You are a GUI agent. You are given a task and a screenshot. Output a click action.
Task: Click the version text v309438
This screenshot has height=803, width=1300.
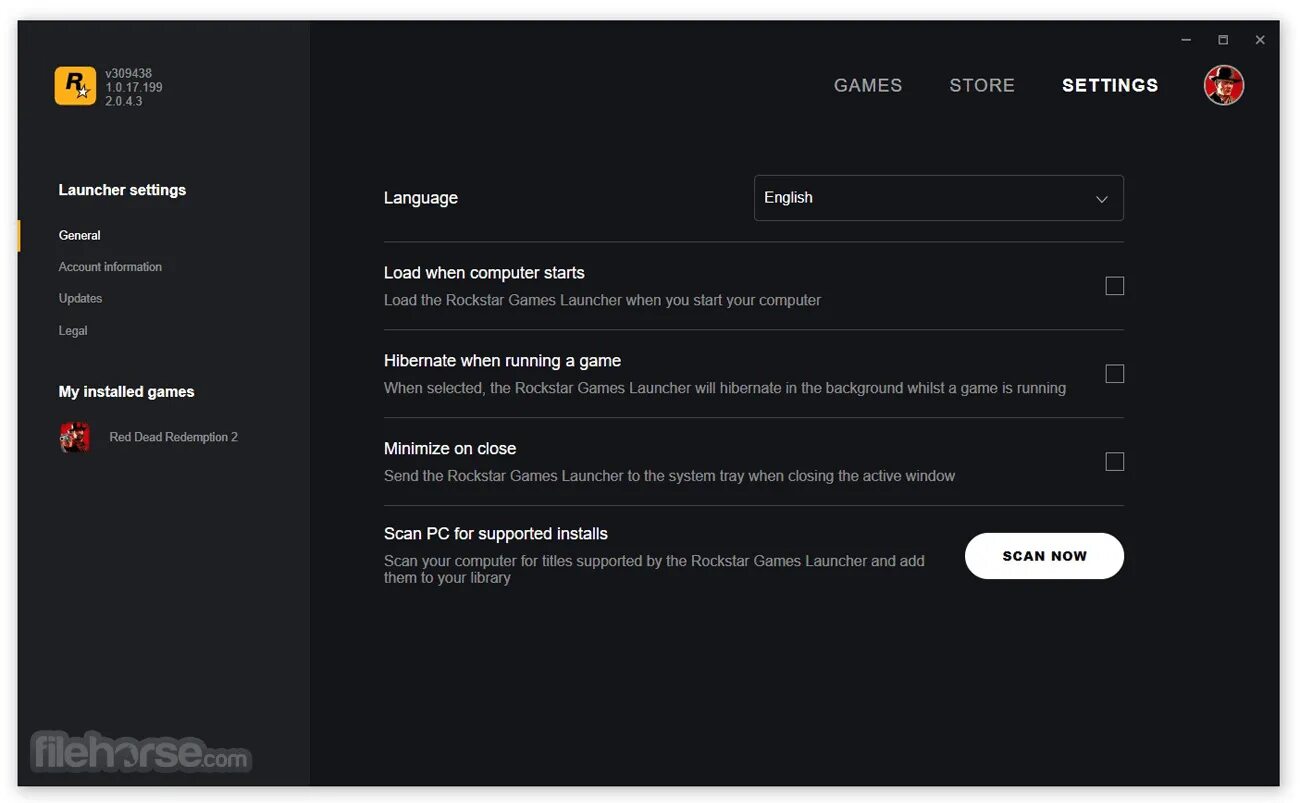coord(129,74)
